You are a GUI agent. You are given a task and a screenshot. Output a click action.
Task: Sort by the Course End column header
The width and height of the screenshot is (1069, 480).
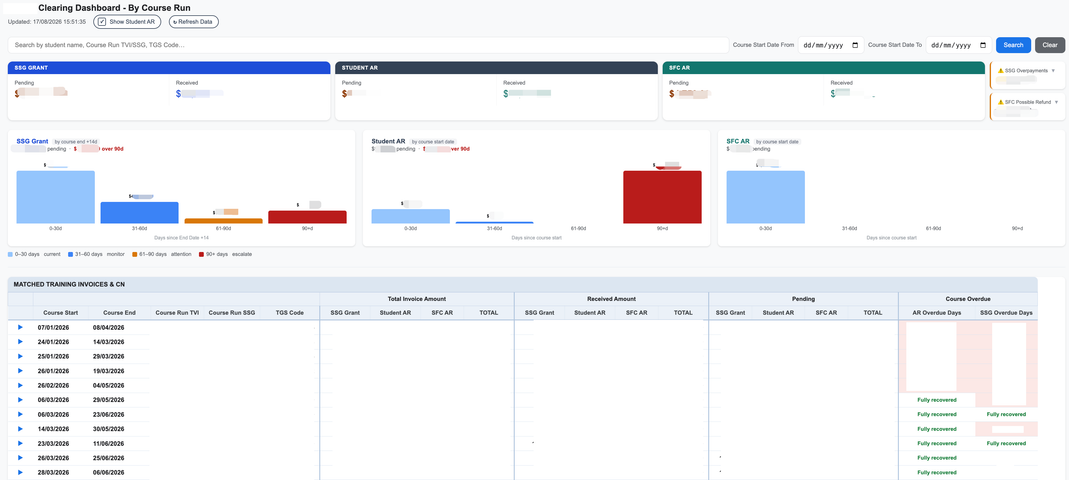coord(119,313)
